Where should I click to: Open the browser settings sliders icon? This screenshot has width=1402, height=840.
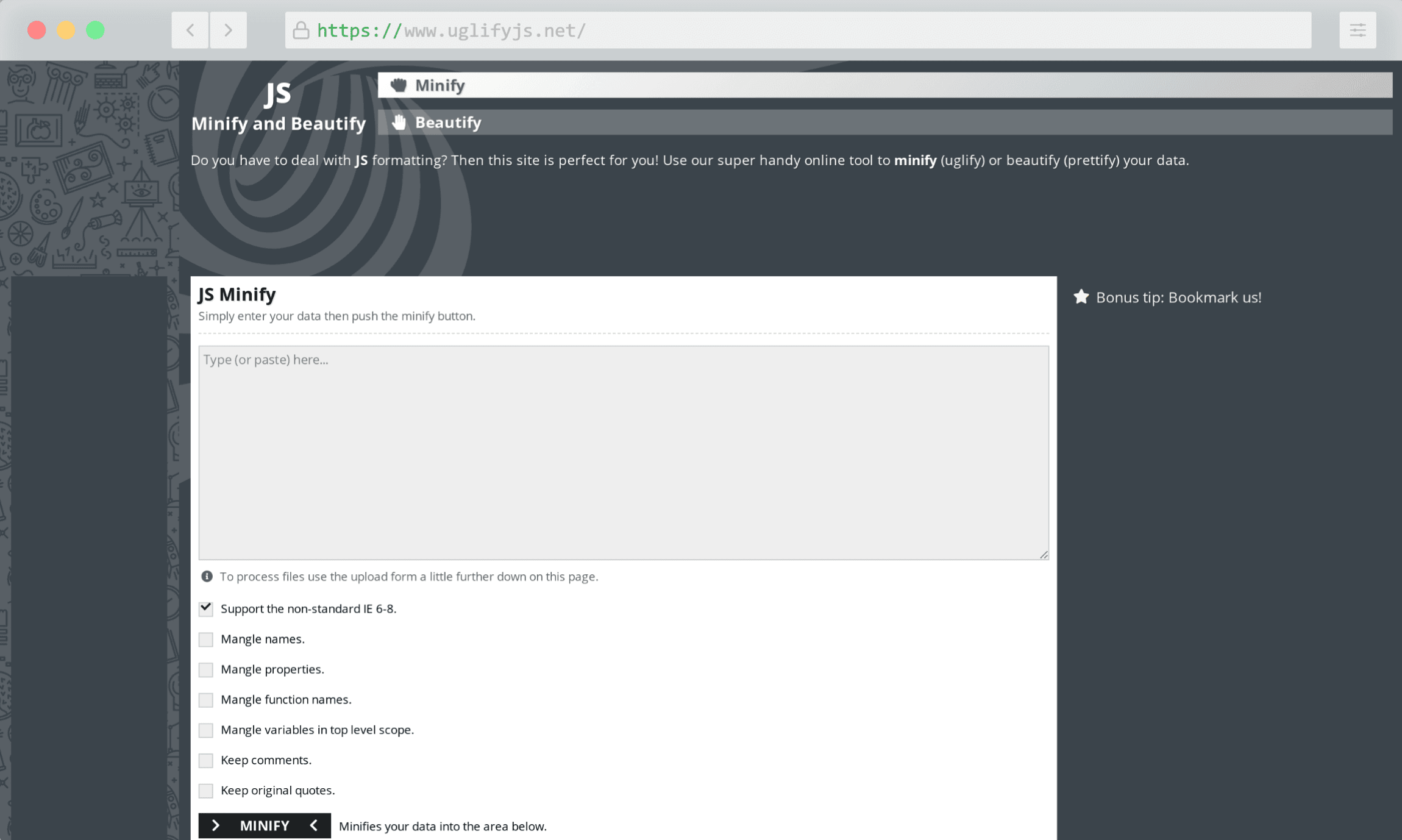pos(1358,30)
